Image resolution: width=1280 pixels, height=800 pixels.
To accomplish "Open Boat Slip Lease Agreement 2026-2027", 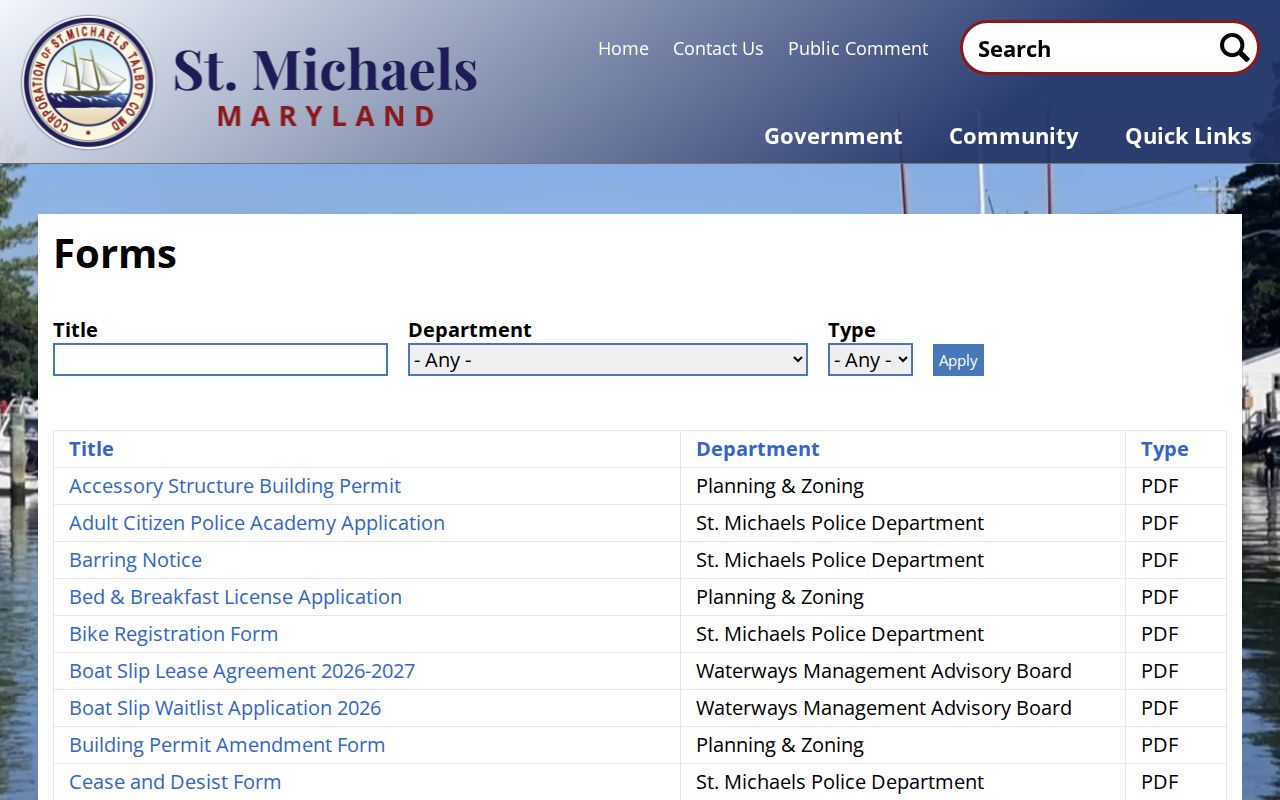I will pyautogui.click(x=242, y=671).
